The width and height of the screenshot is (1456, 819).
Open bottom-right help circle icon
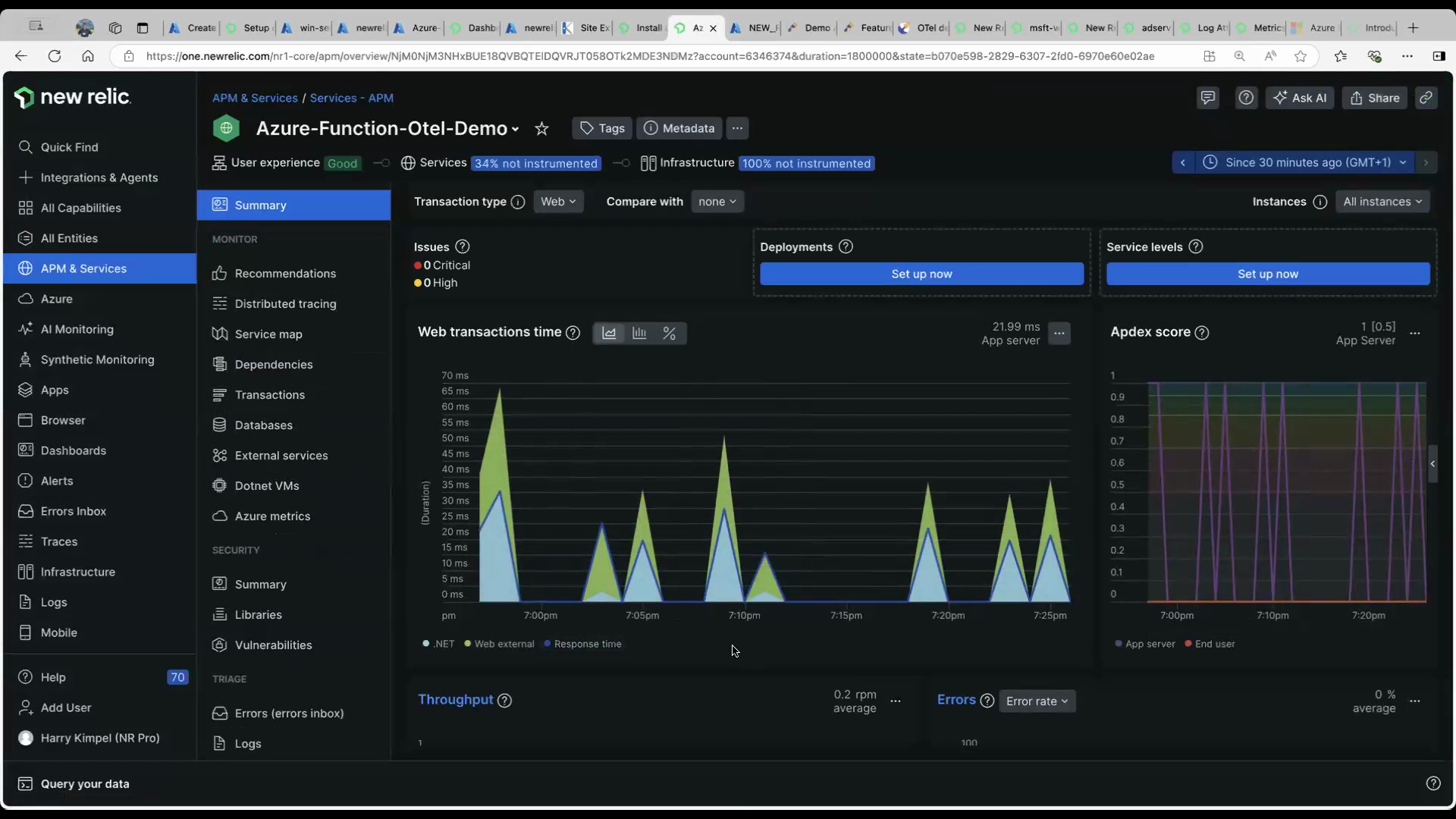(1433, 783)
